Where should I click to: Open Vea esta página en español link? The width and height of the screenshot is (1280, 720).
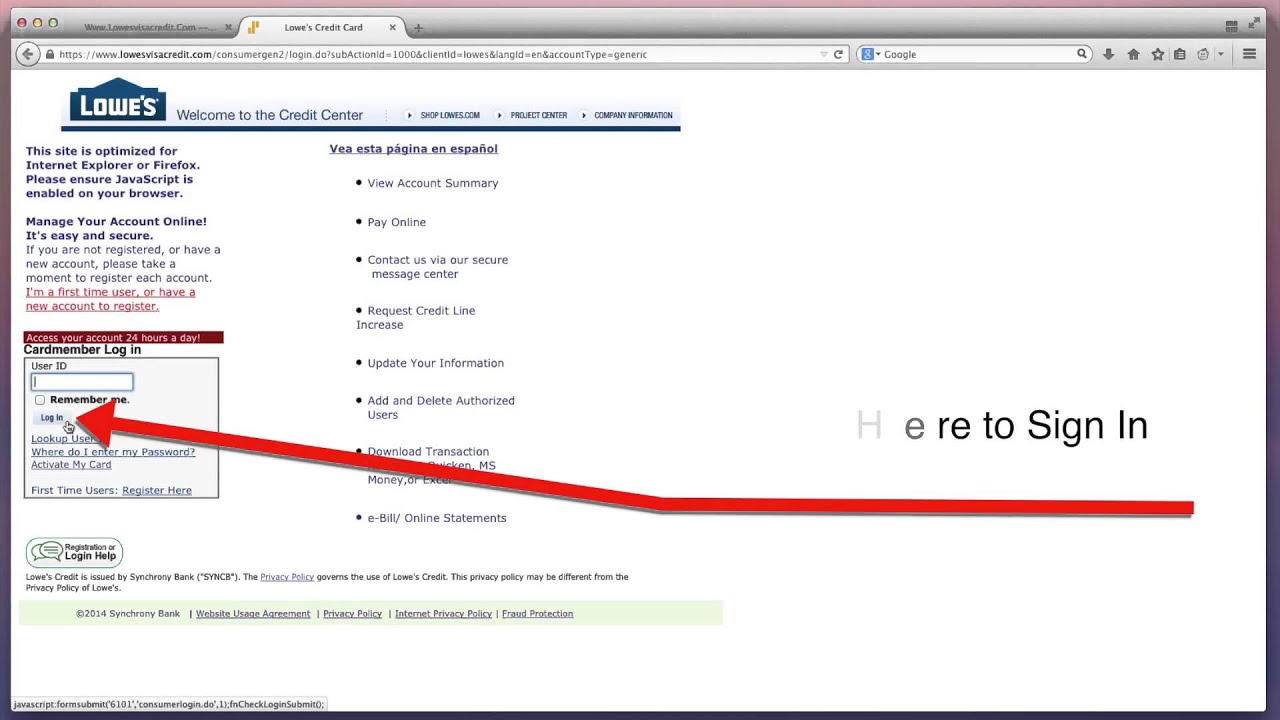[413, 149]
